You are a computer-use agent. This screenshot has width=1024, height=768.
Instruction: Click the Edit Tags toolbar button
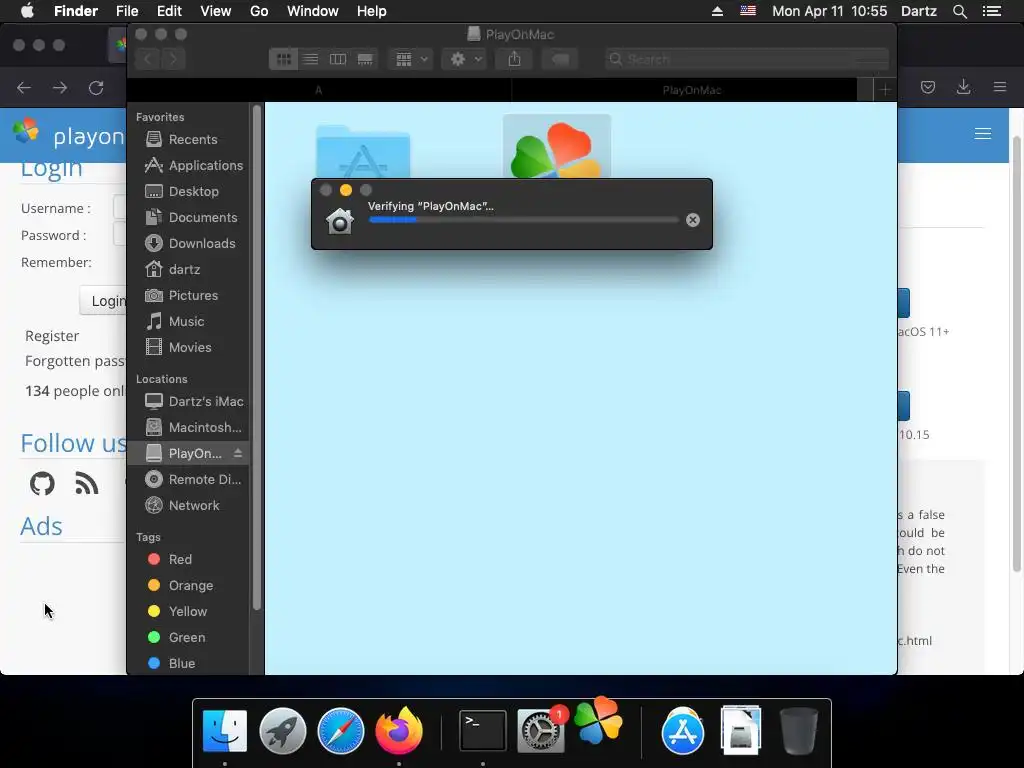[560, 59]
